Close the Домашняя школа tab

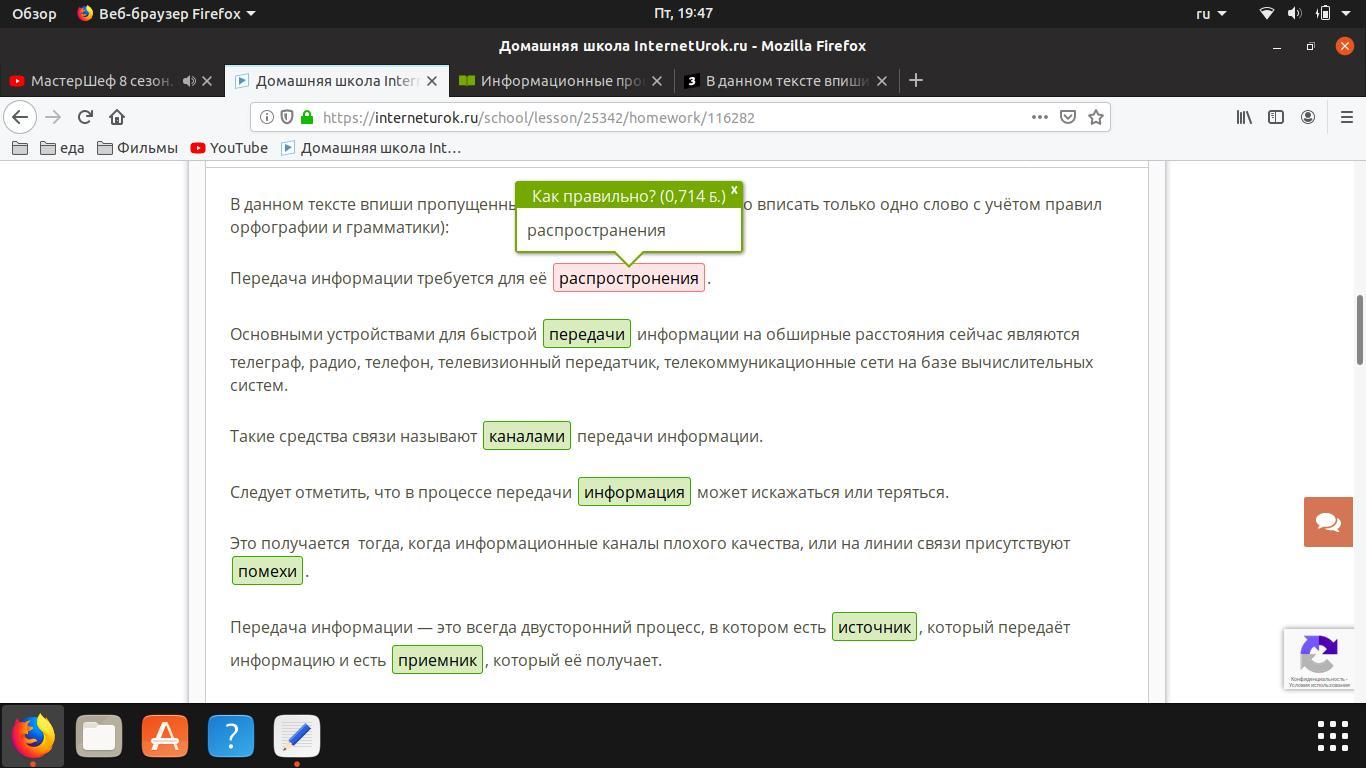coord(432,81)
